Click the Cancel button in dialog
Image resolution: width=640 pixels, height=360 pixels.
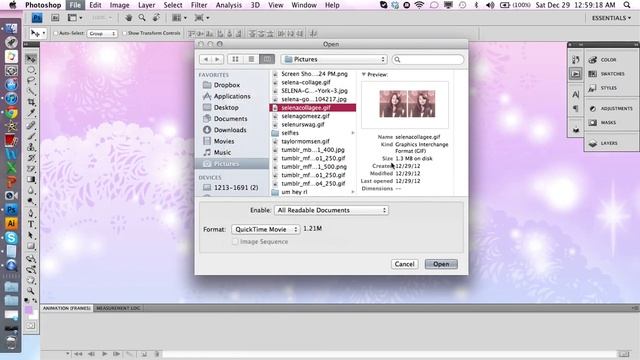point(404,264)
